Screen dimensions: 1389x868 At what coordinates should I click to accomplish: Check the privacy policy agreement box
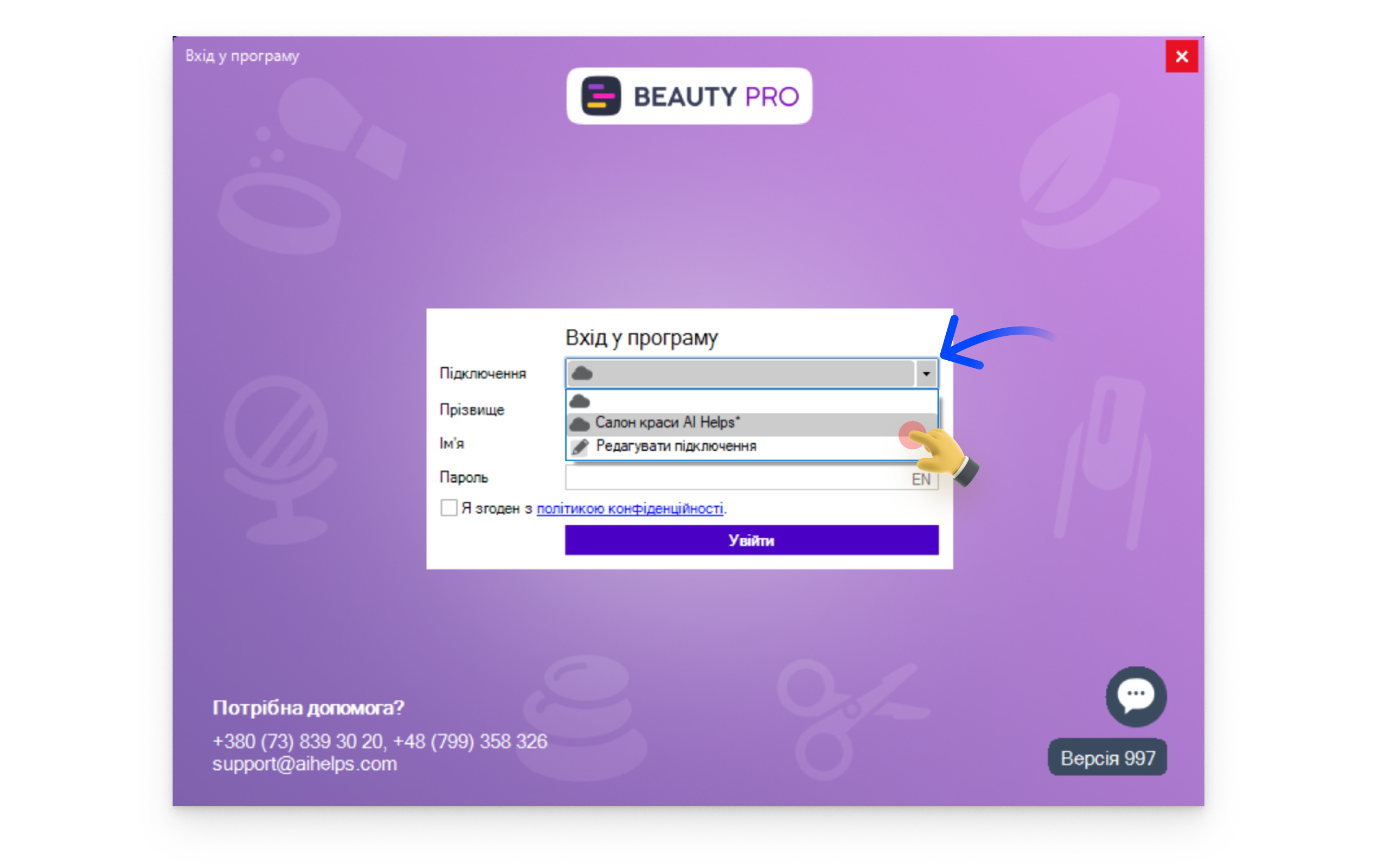449,507
